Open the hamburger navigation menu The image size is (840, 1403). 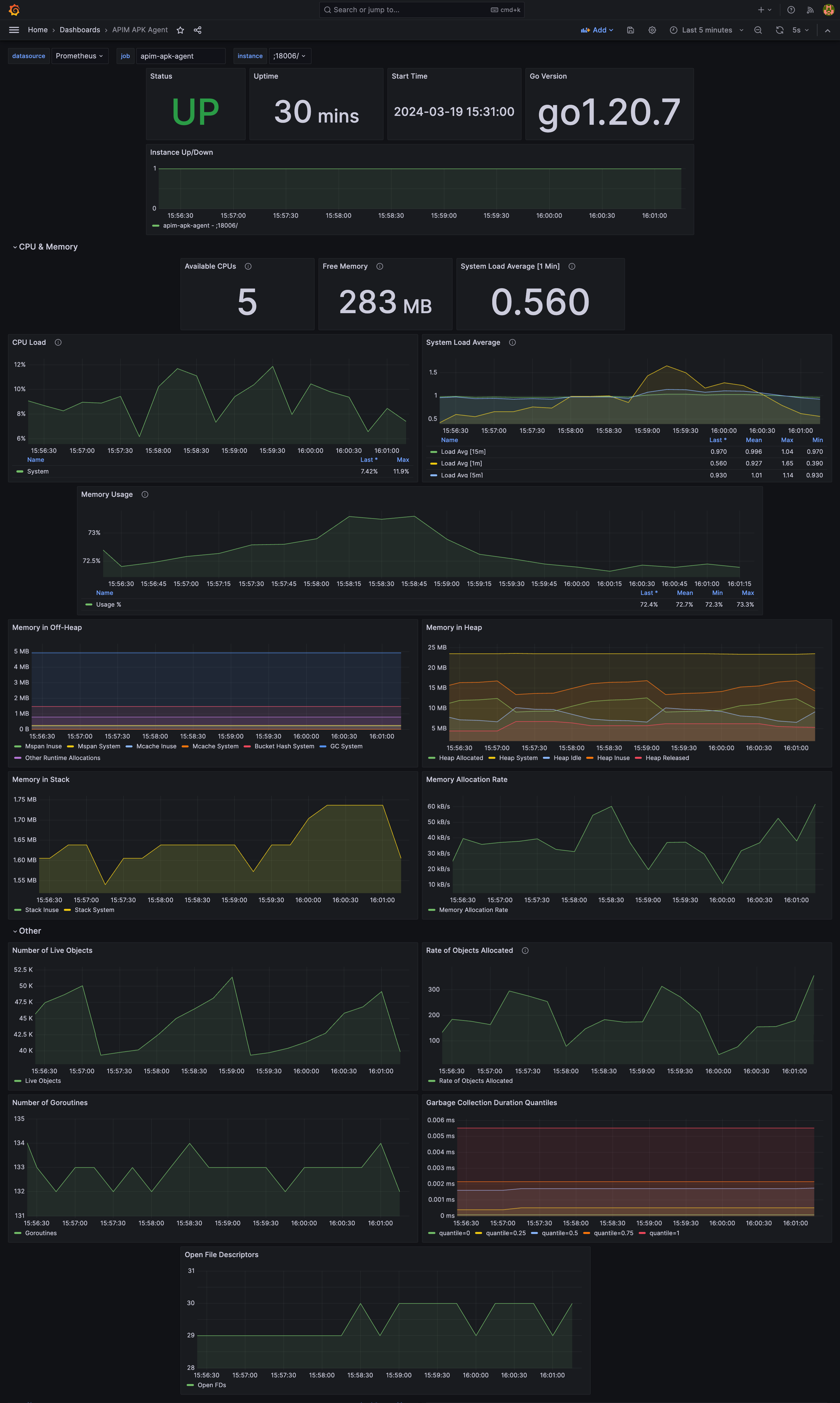click(x=14, y=30)
